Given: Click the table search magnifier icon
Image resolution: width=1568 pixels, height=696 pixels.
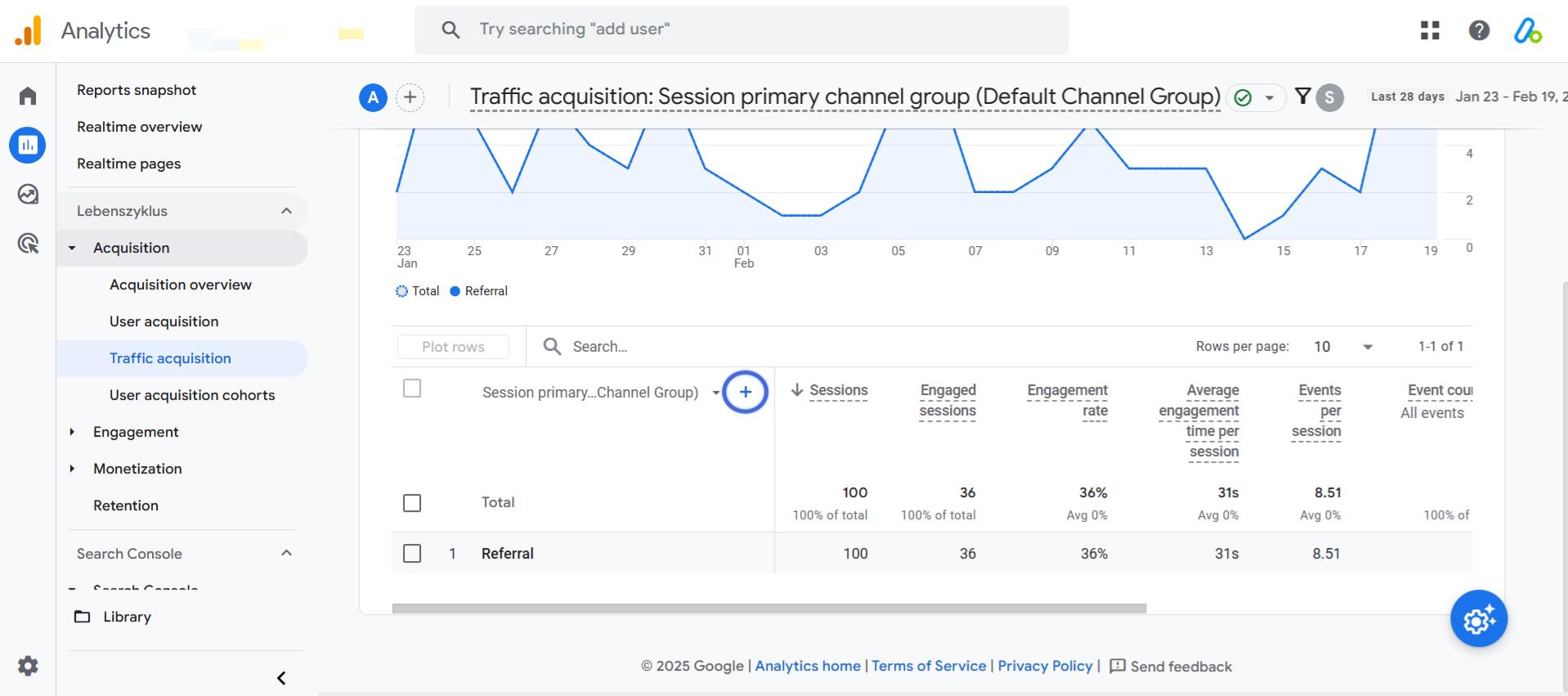Looking at the screenshot, I should coord(553,347).
